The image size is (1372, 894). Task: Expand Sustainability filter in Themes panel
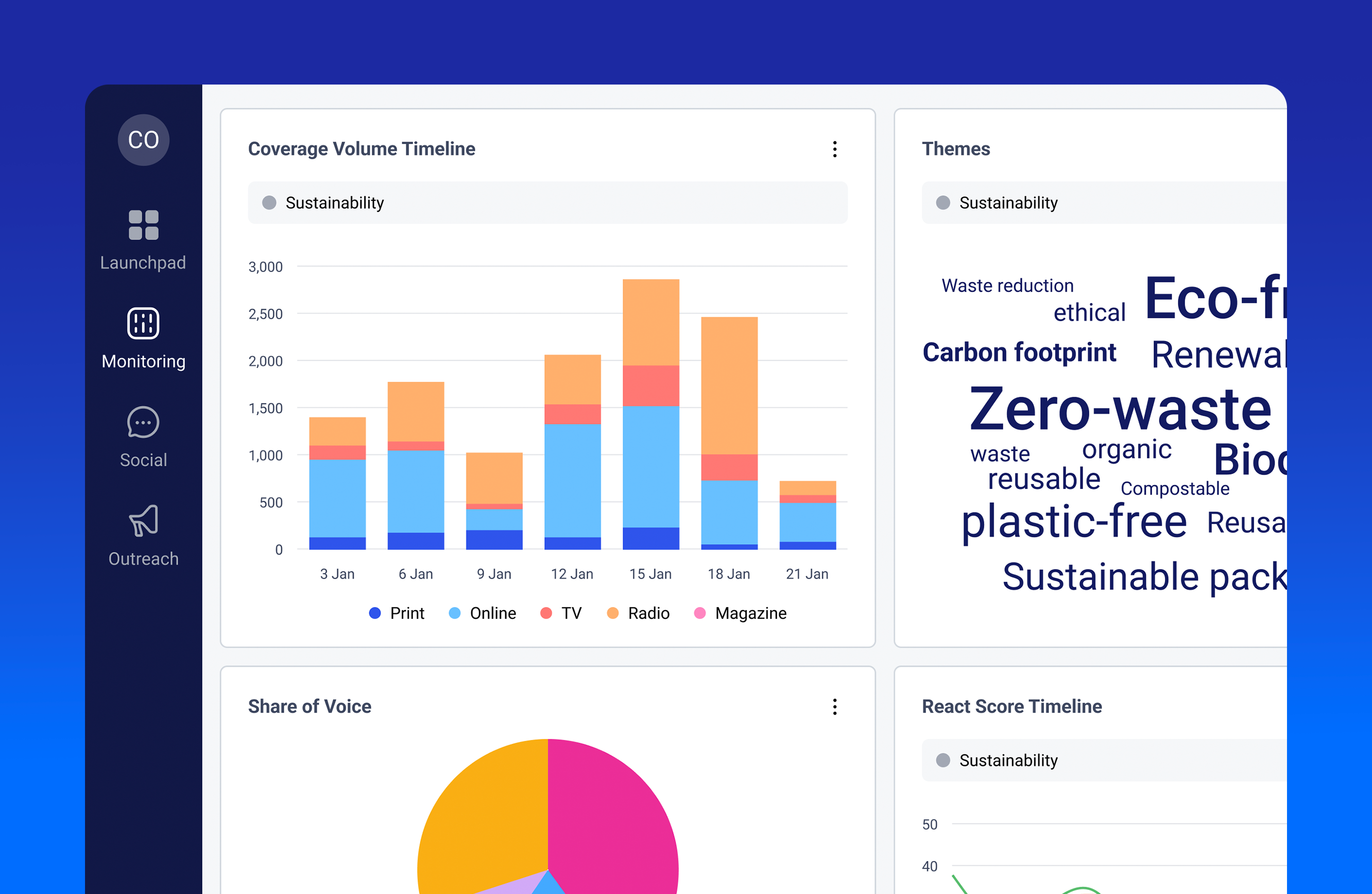pyautogui.click(x=1104, y=203)
